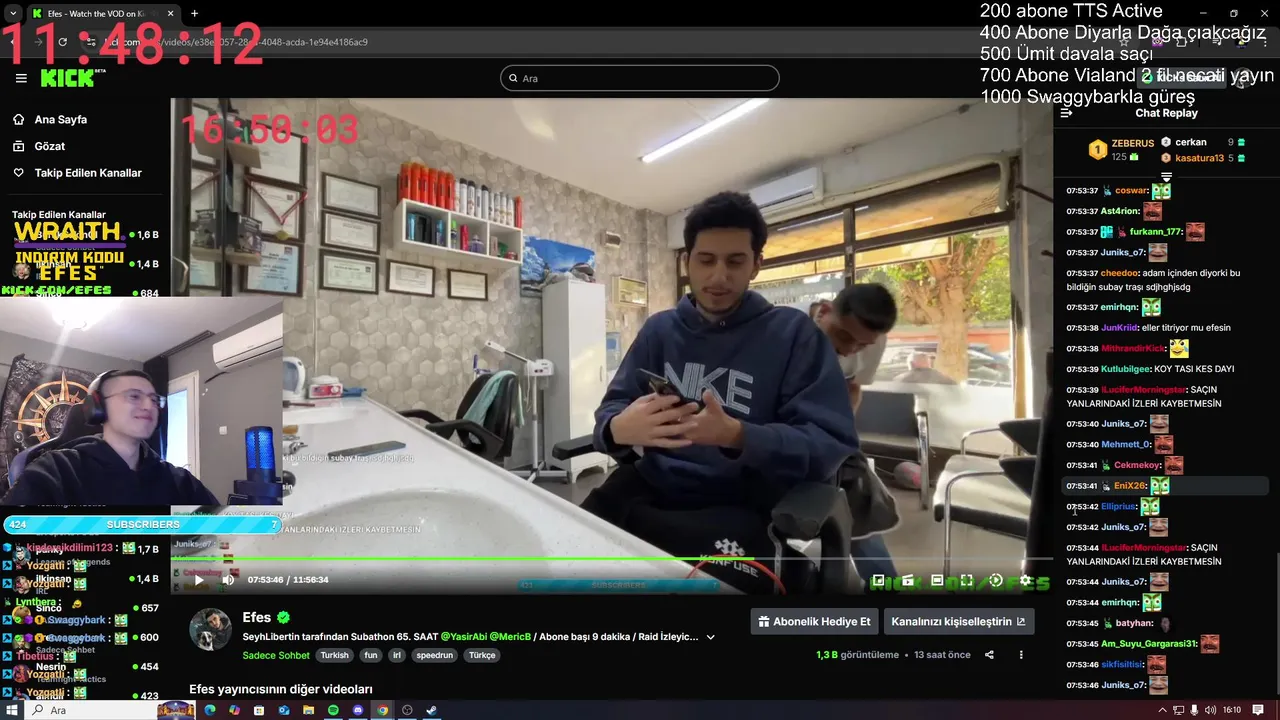
Task: Seek in the green video progress bar
Action: pyautogui.click(x=612, y=558)
